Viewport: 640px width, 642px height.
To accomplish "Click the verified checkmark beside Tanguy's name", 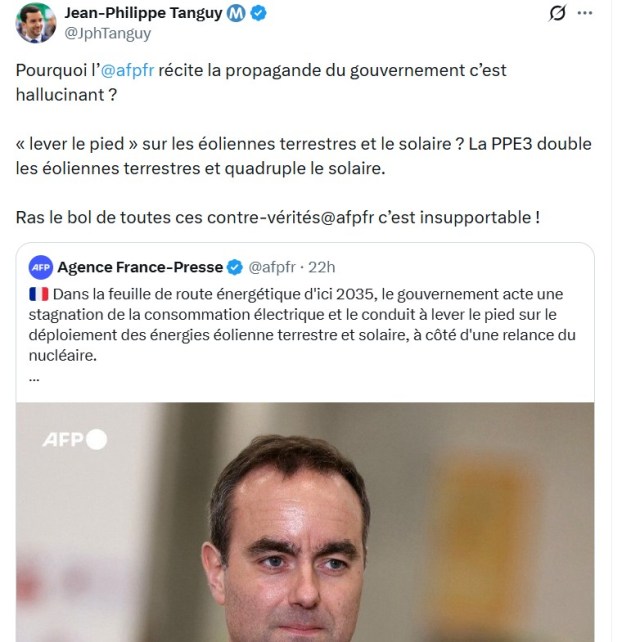I will click(258, 14).
